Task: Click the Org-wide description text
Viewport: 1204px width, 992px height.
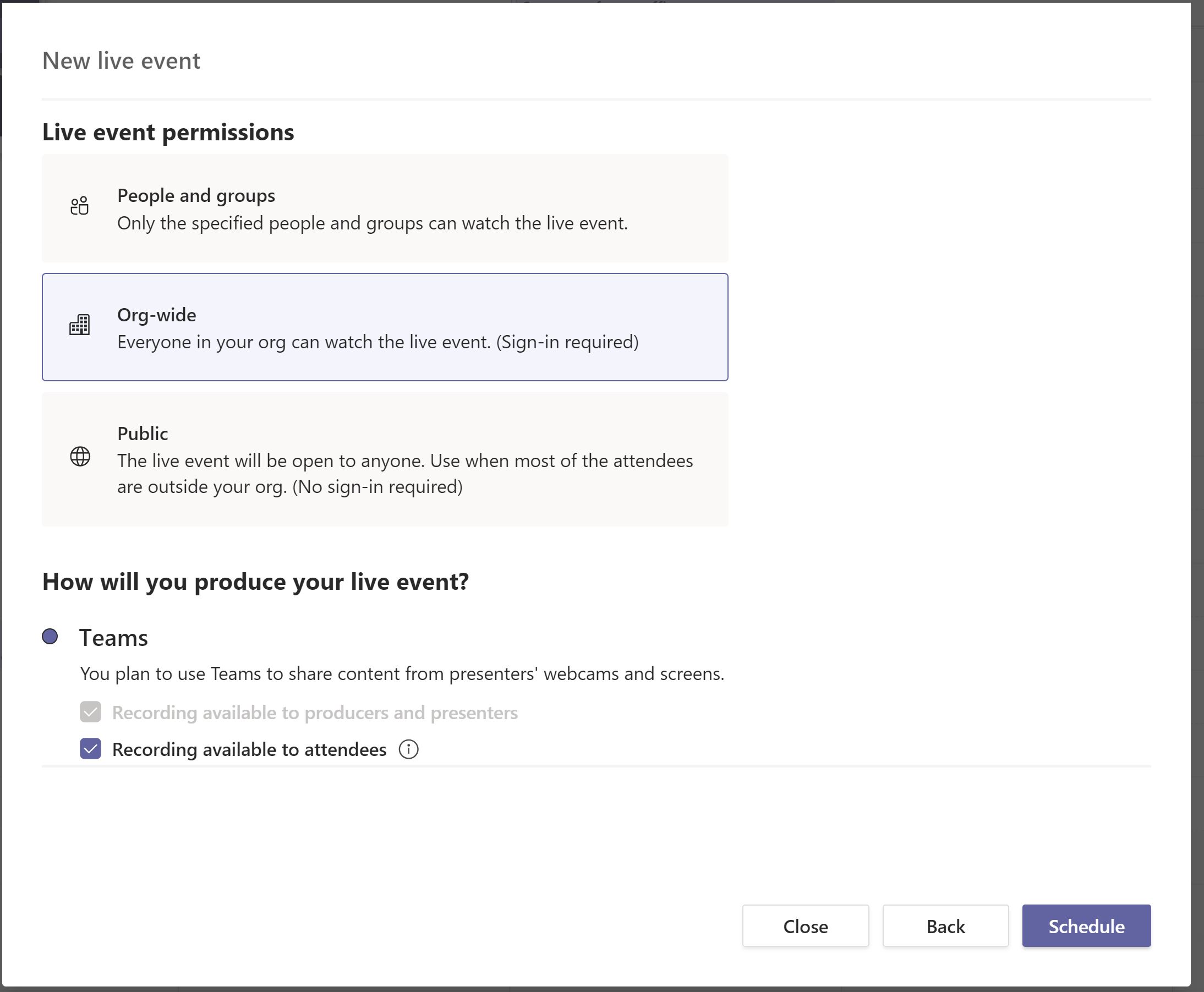Action: 378,342
